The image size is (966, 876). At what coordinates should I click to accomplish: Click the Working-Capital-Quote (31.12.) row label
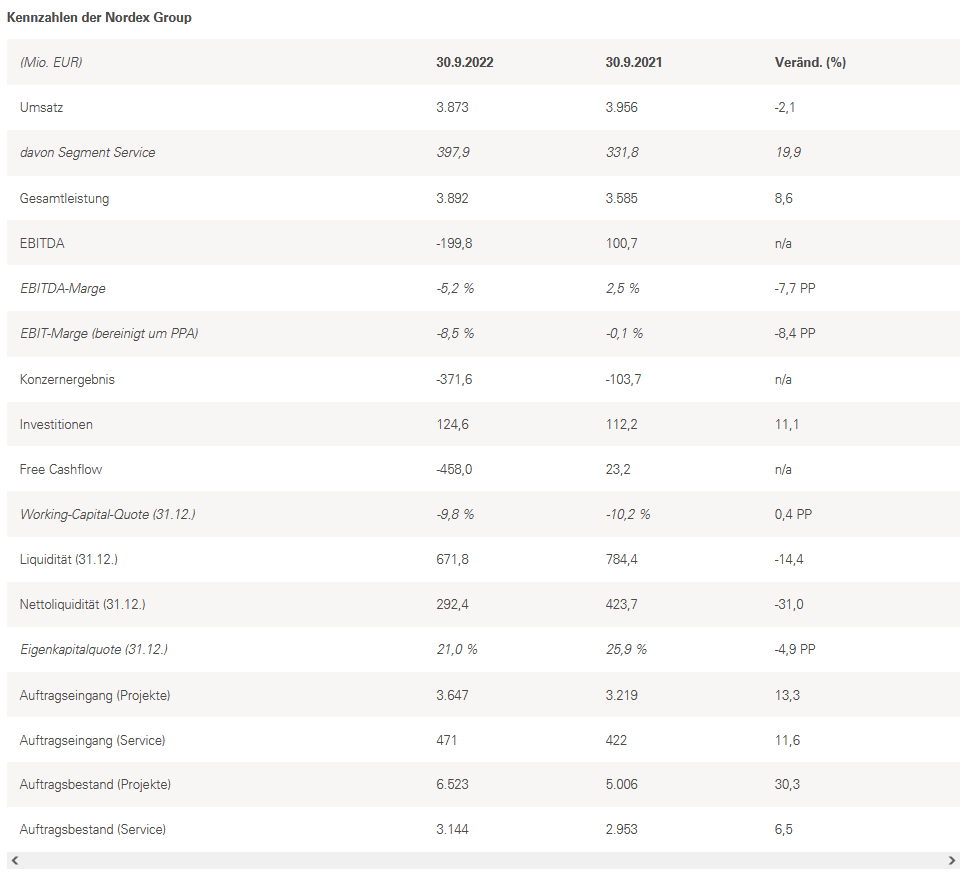click(x=108, y=514)
